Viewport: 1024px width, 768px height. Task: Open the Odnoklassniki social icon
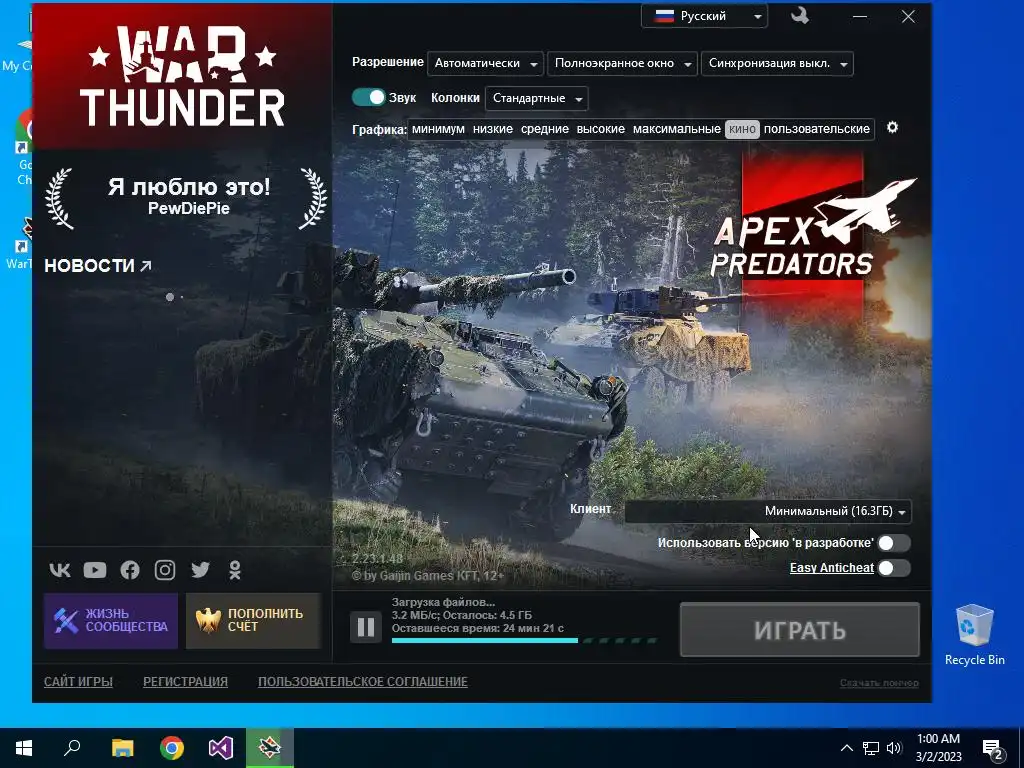235,570
